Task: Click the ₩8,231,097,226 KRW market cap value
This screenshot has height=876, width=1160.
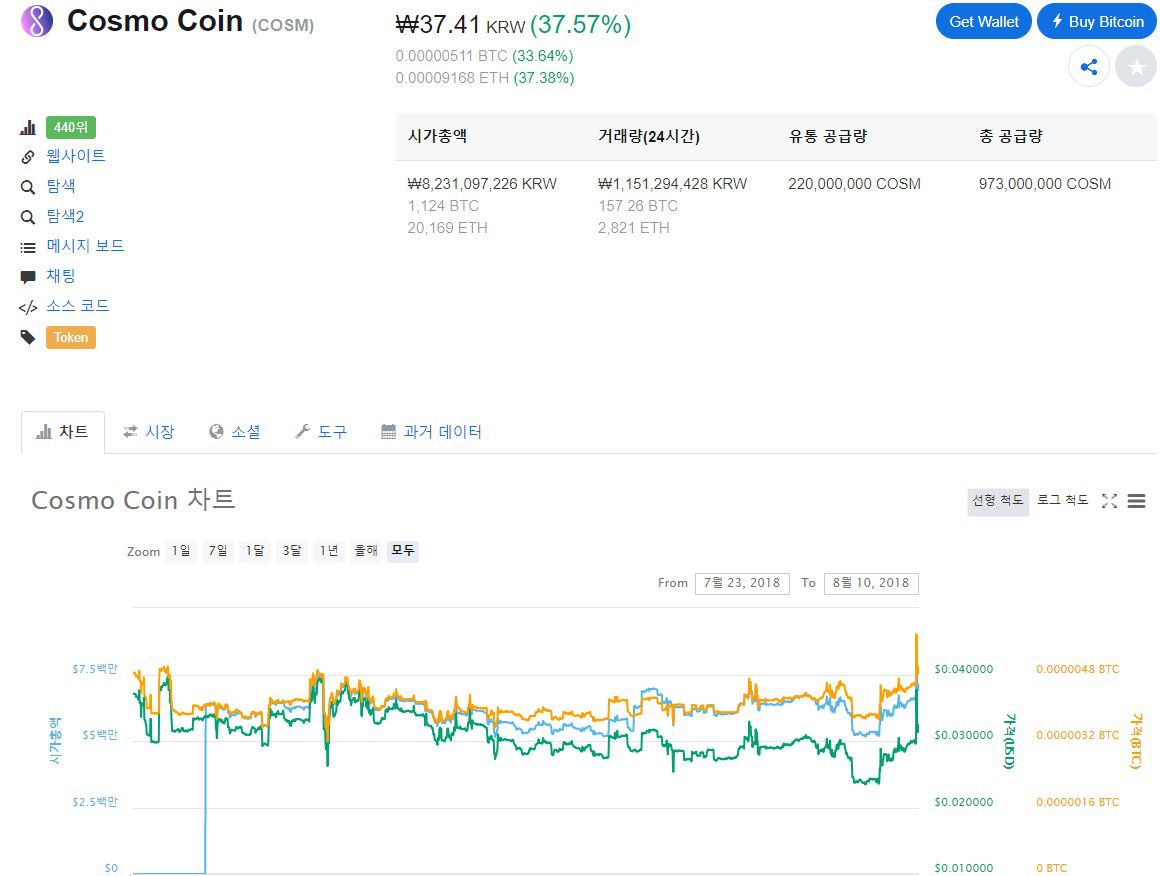Action: tap(482, 183)
